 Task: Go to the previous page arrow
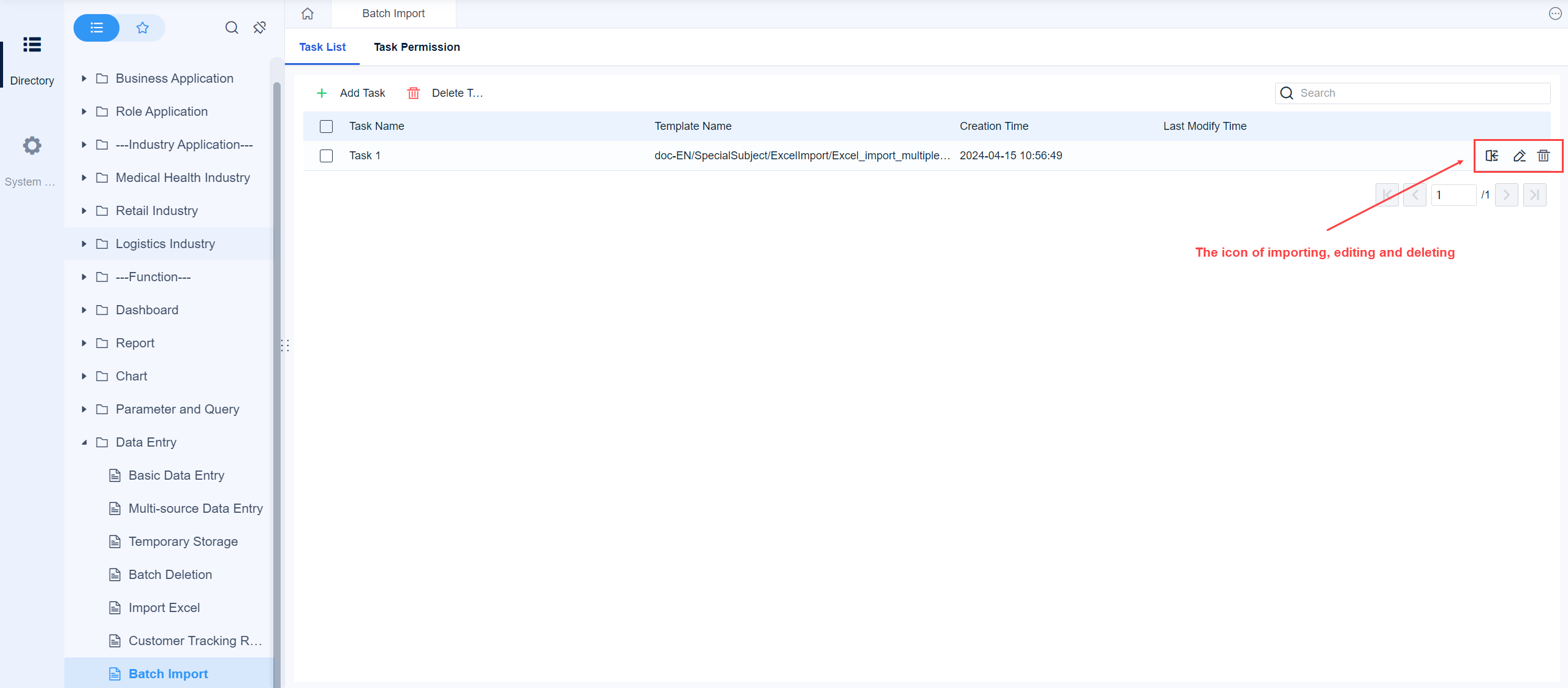[x=1415, y=195]
